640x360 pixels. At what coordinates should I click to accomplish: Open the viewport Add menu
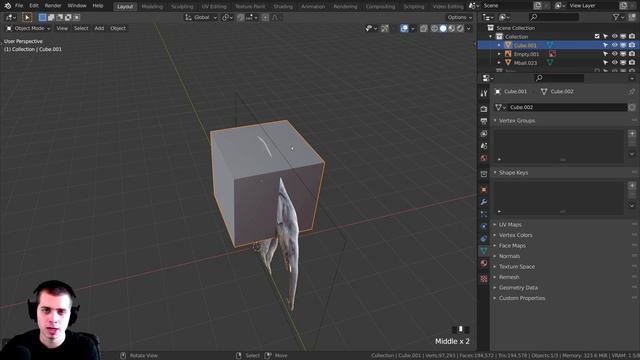[99, 28]
